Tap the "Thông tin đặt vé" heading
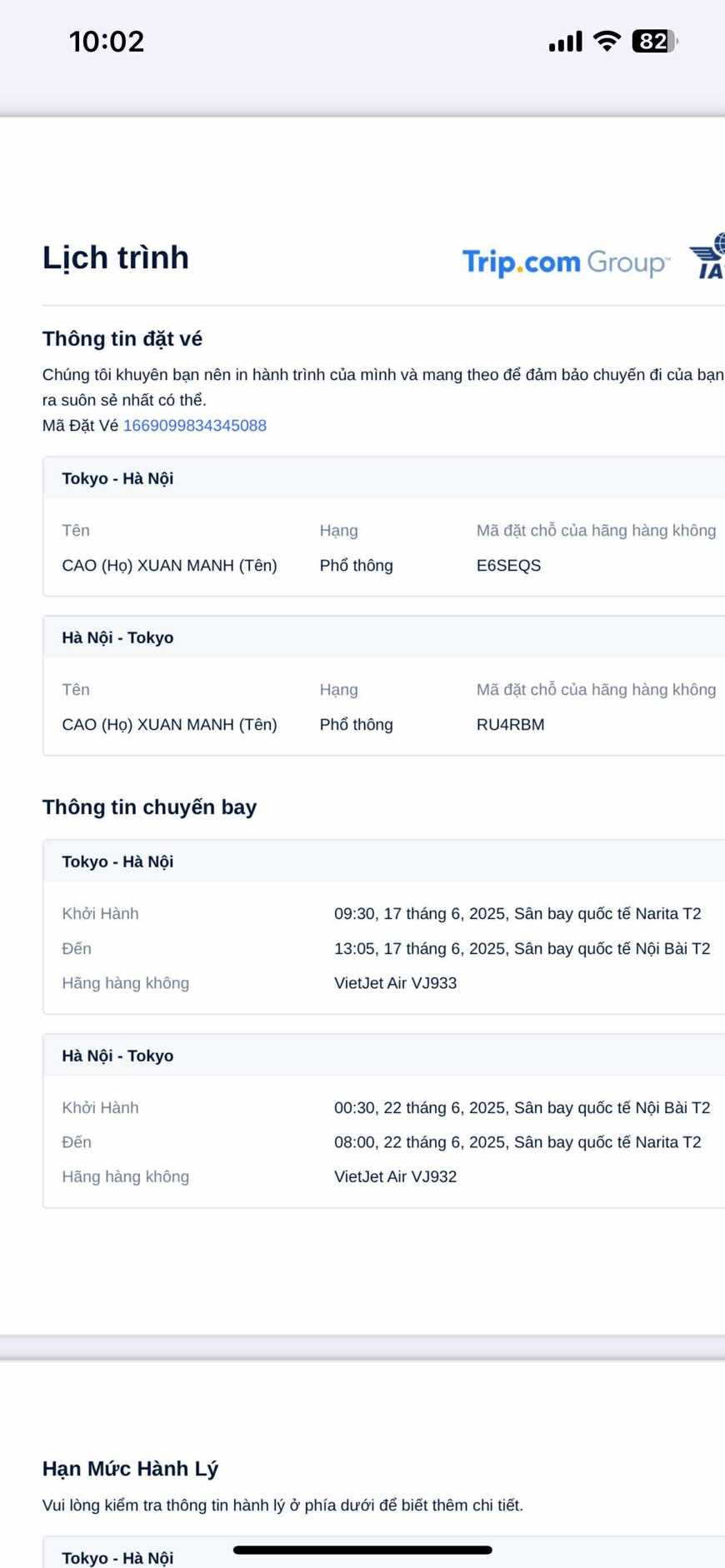The height and width of the screenshot is (1568, 725). coord(122,339)
